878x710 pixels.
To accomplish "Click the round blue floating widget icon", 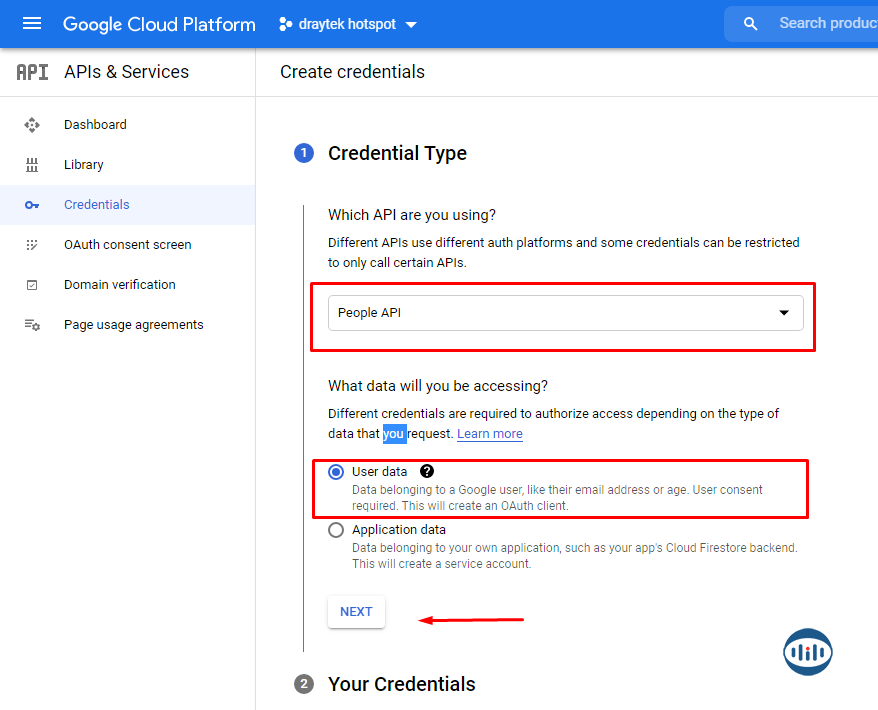I will coord(808,652).
